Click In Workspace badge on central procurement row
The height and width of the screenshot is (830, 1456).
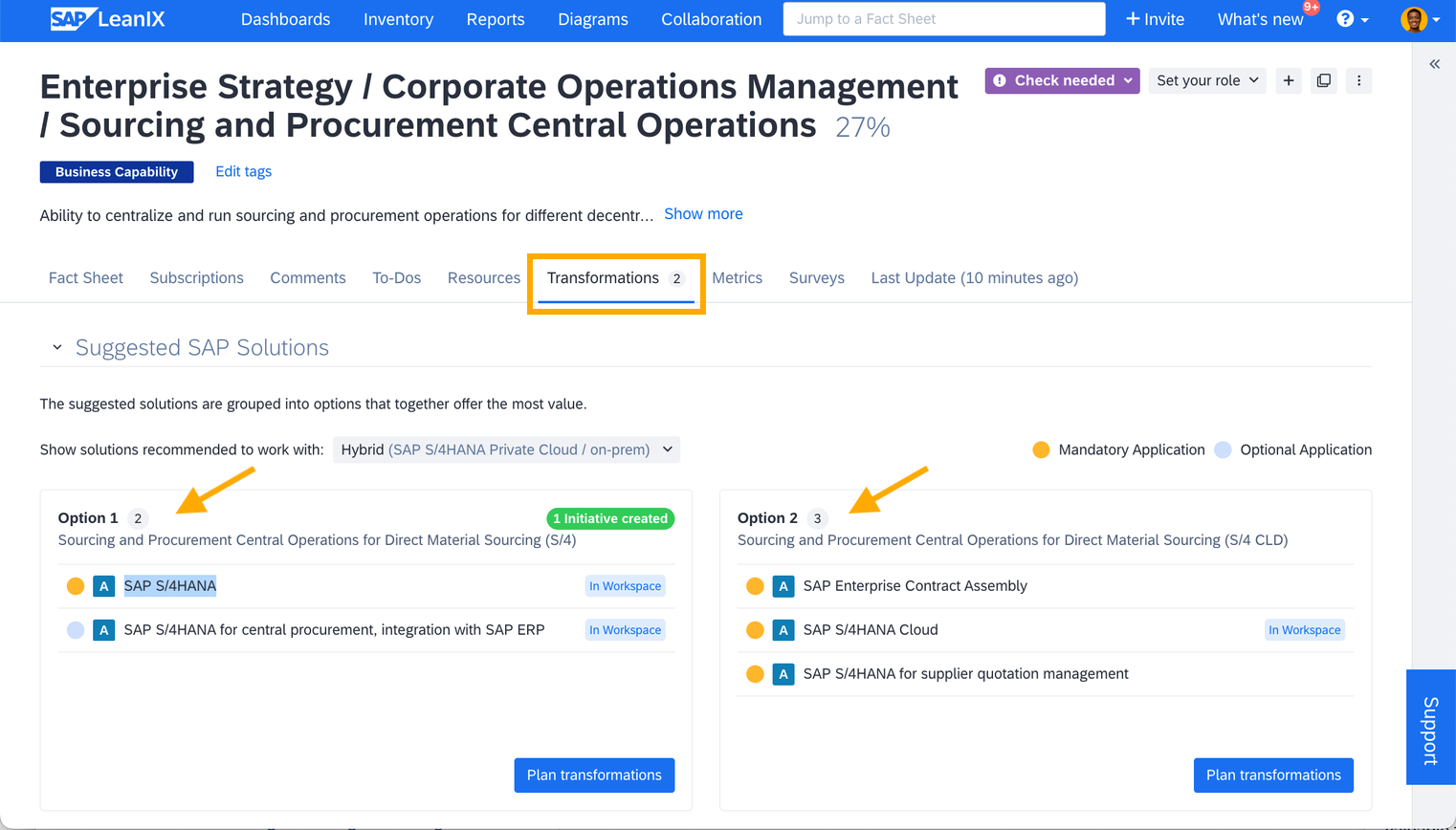(625, 630)
